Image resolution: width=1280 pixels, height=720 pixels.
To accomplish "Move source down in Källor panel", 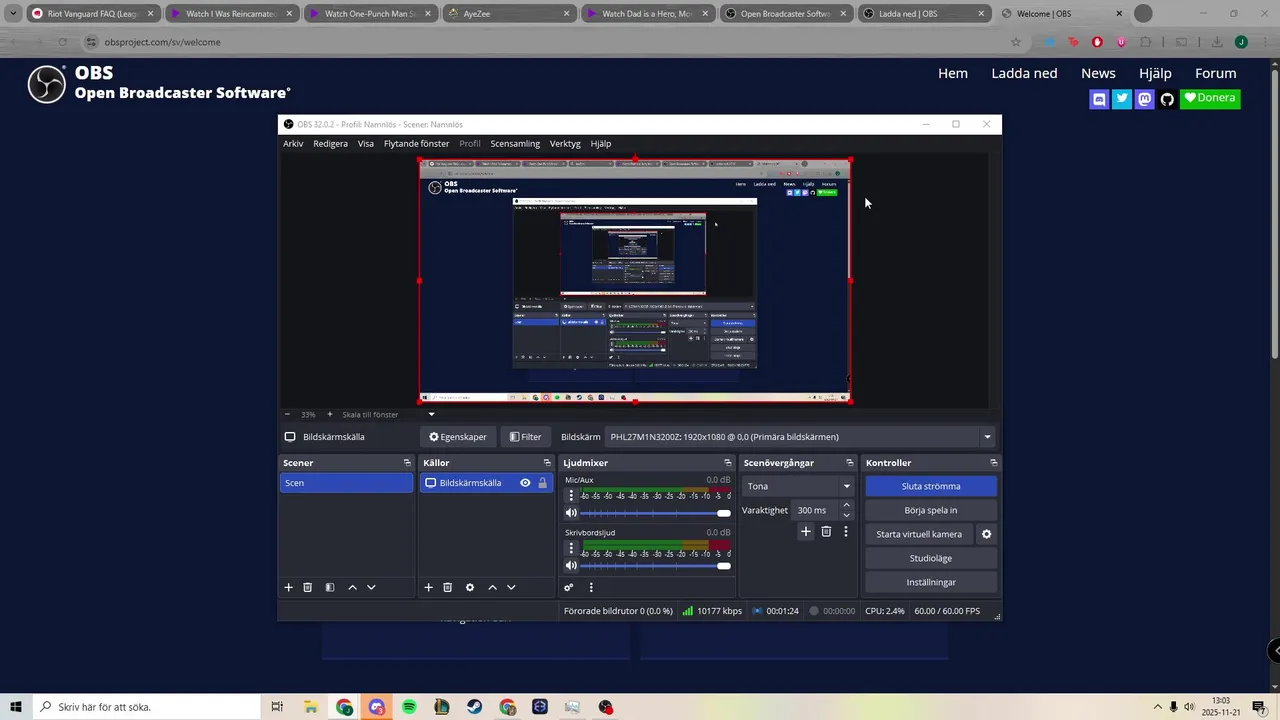I will click(x=511, y=587).
